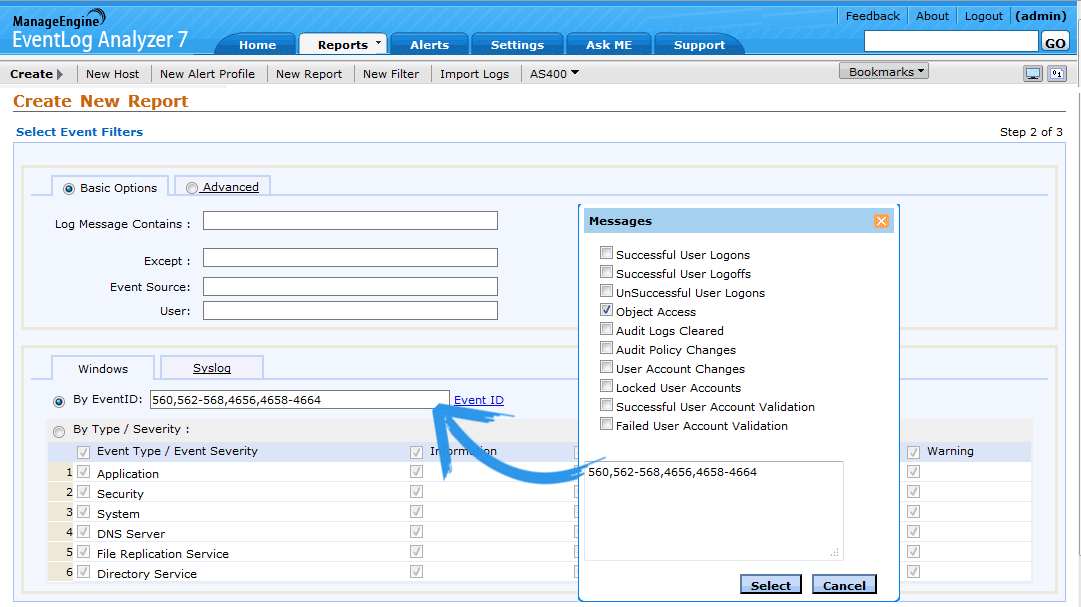Select the By Type / Severity radio button
Screen dimensions: 1081x607
[x=59, y=431]
